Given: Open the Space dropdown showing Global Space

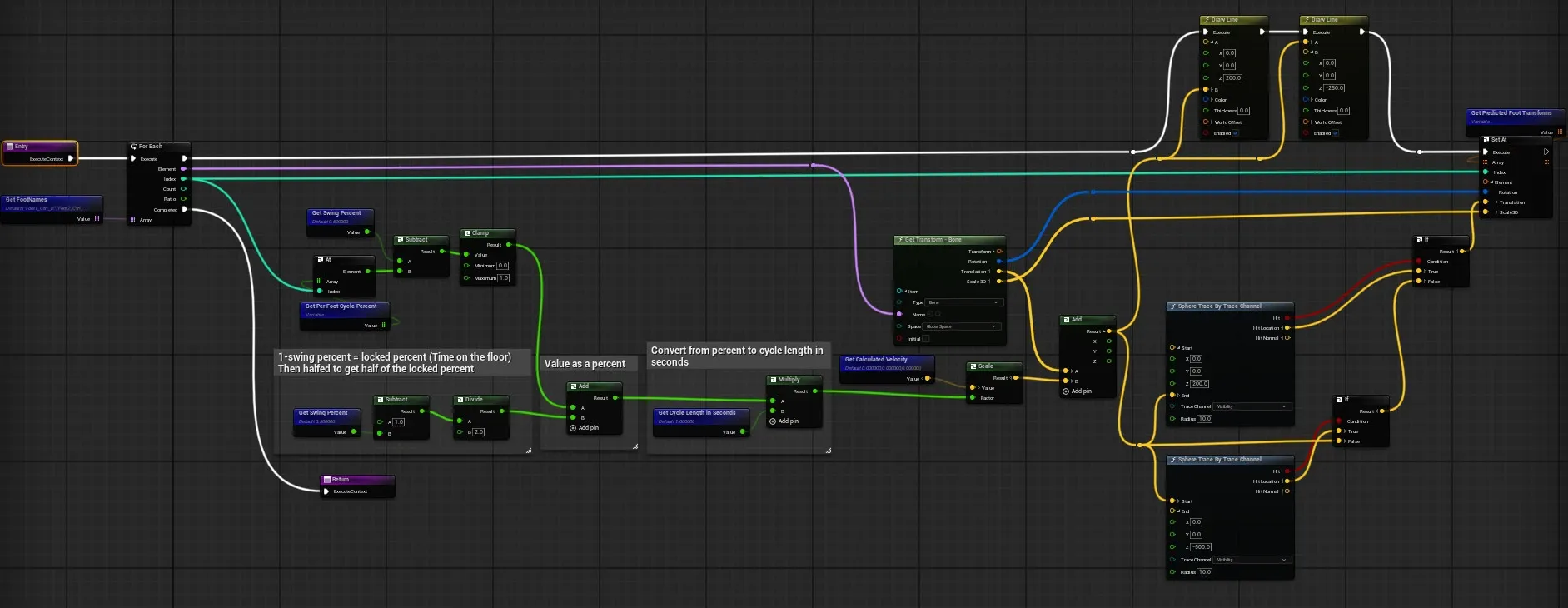Looking at the screenshot, I should point(961,326).
